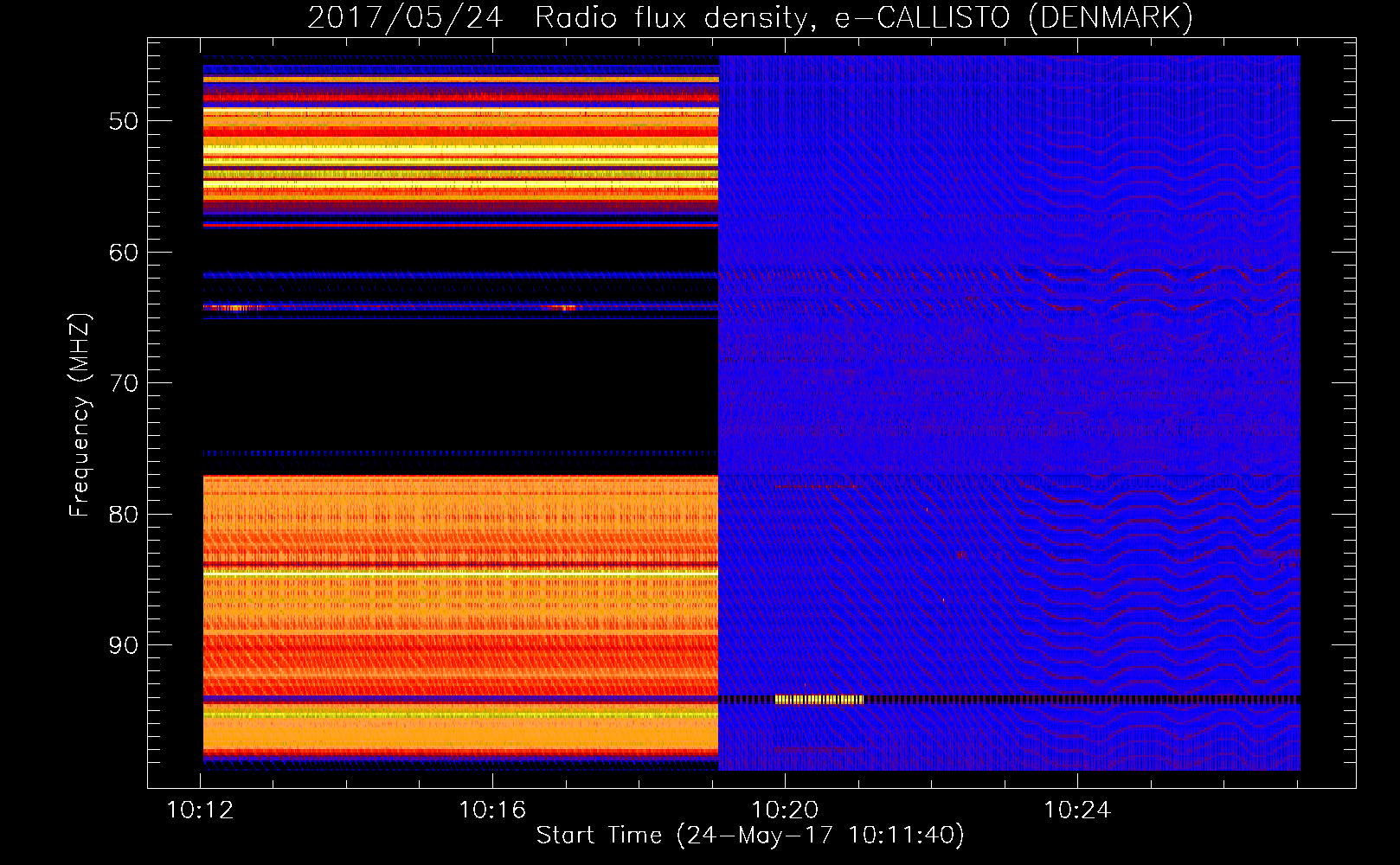Viewport: 1400px width, 865px height.
Task: Click the 'Start Time (24-May-17 10:11:40)' label
Action: tap(750, 836)
